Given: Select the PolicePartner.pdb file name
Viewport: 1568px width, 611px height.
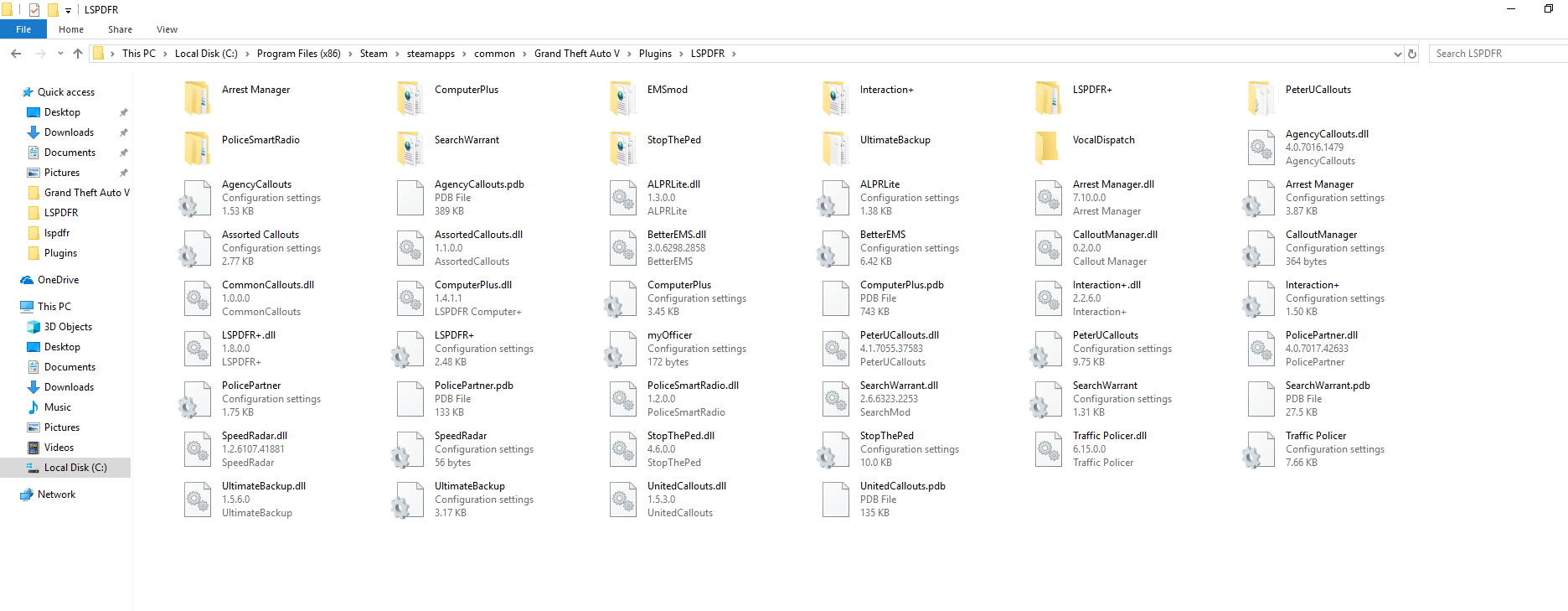Looking at the screenshot, I should (x=474, y=386).
